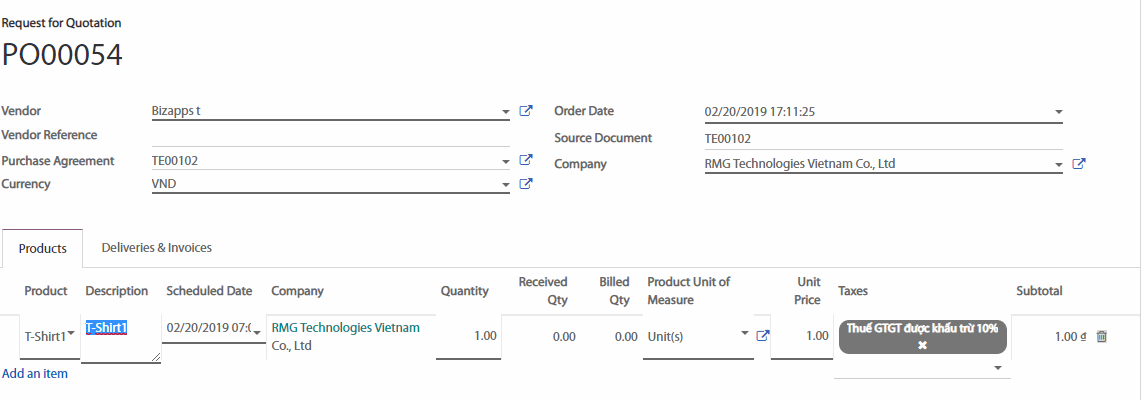
Task: Switch to Deliveries & Invoices tab
Action: 157,247
